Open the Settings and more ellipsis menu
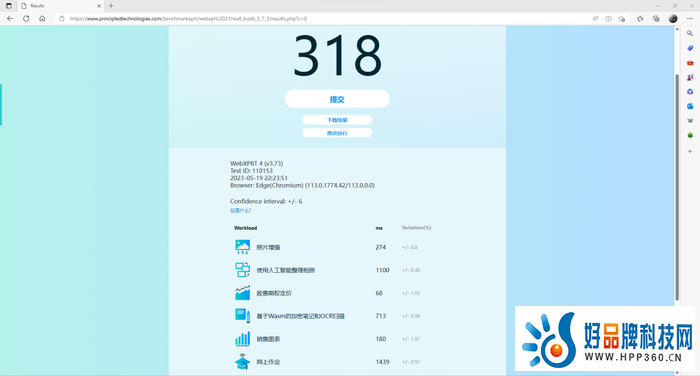The width and height of the screenshot is (700, 376). (x=690, y=19)
